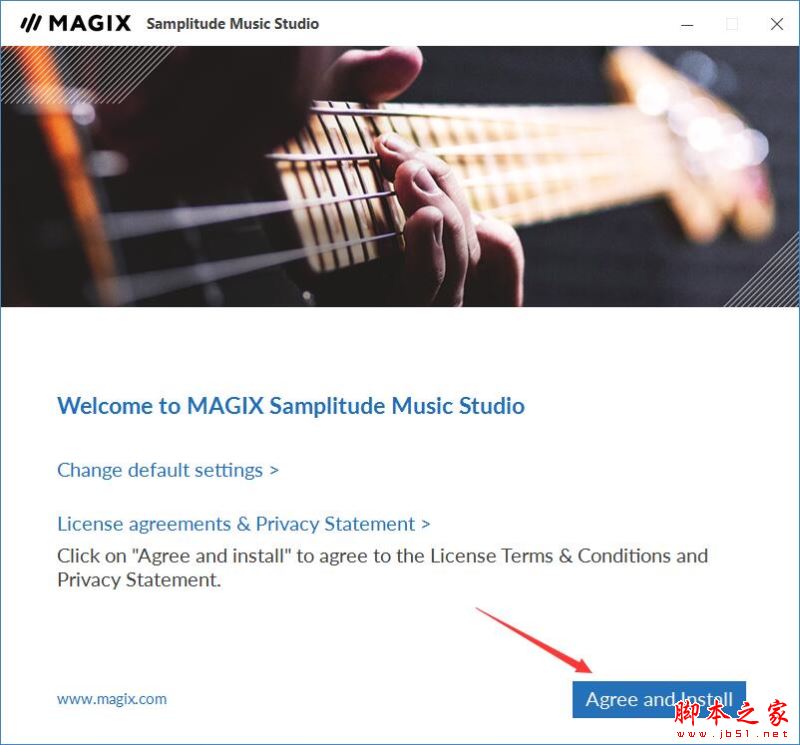Click the license terms instruction paragraph
800x745 pixels.
[x=383, y=567]
